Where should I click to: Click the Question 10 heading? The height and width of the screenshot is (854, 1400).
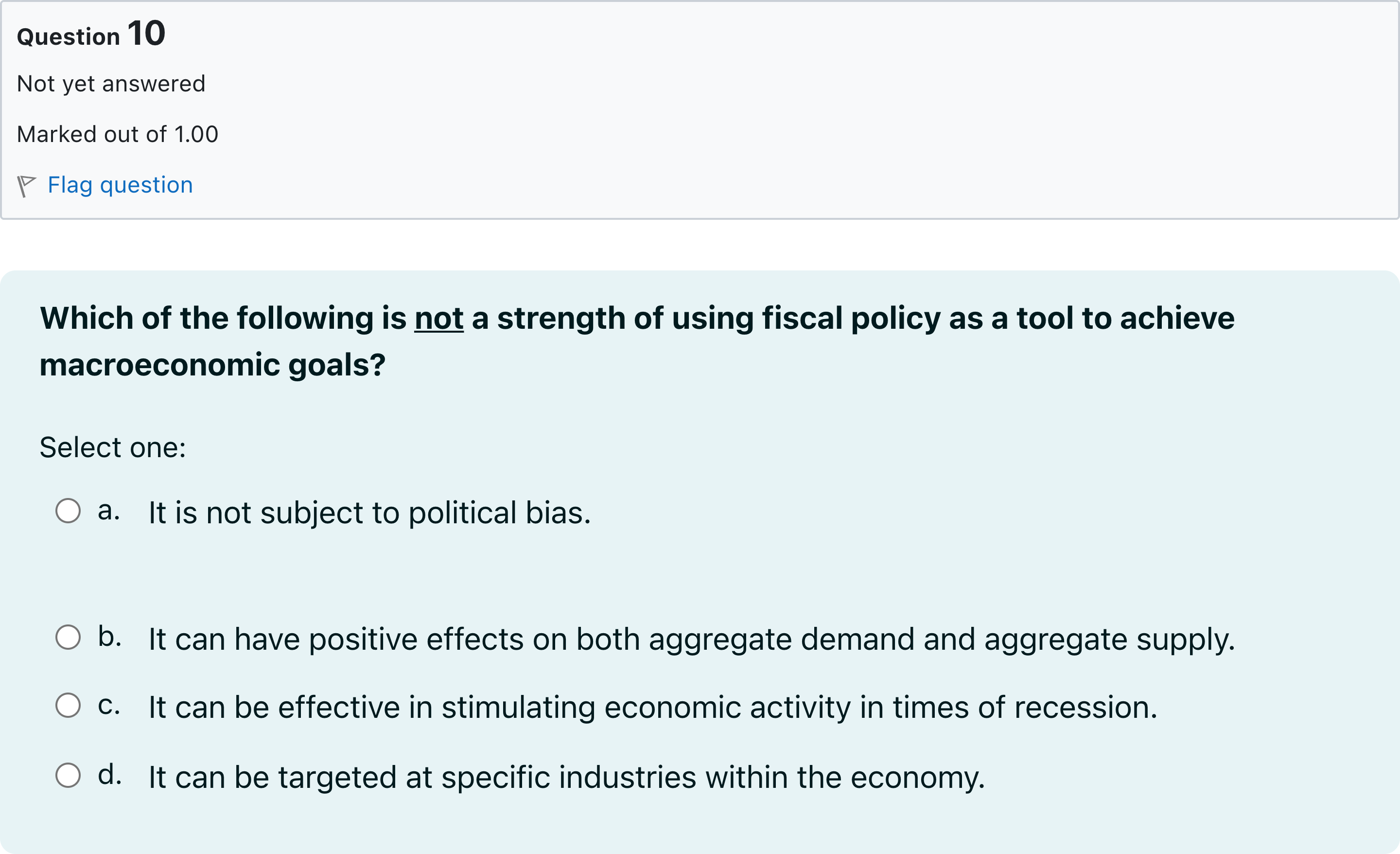coord(91,34)
